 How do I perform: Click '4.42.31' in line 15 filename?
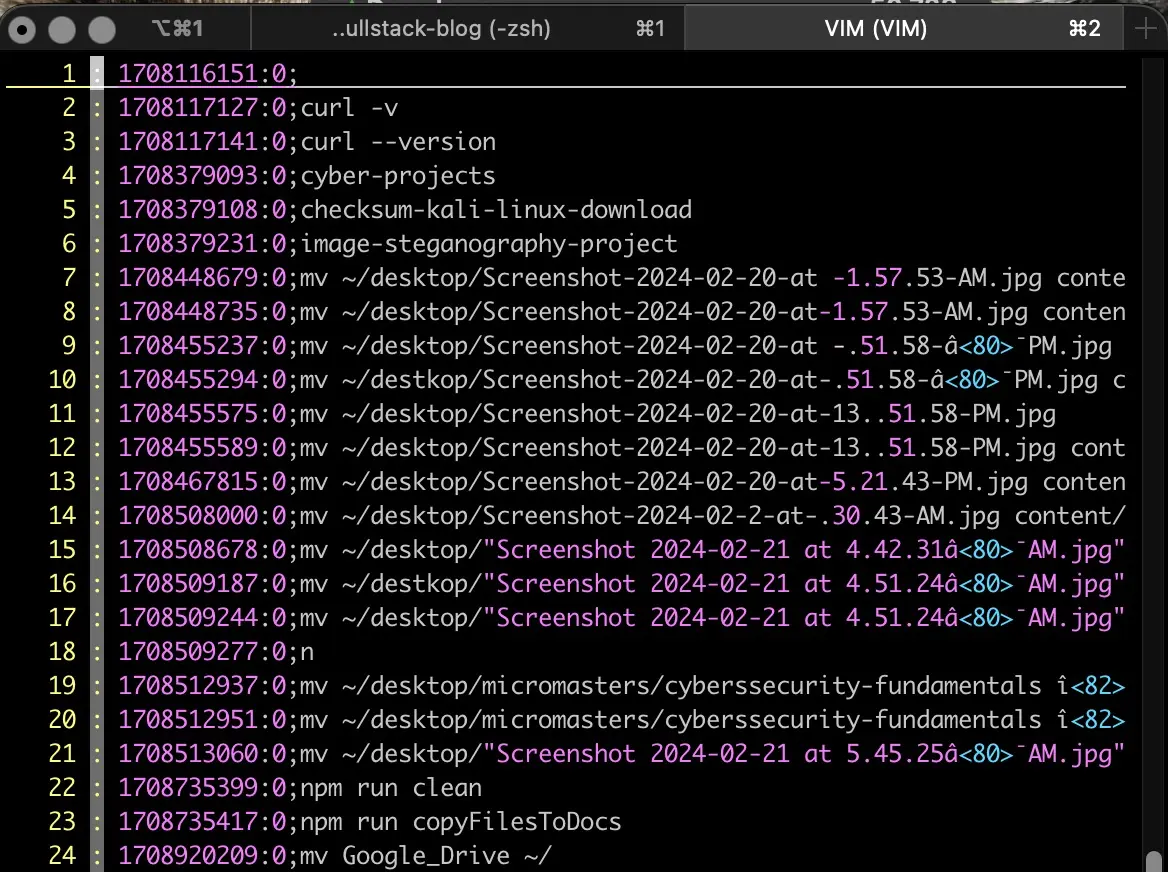click(x=895, y=550)
